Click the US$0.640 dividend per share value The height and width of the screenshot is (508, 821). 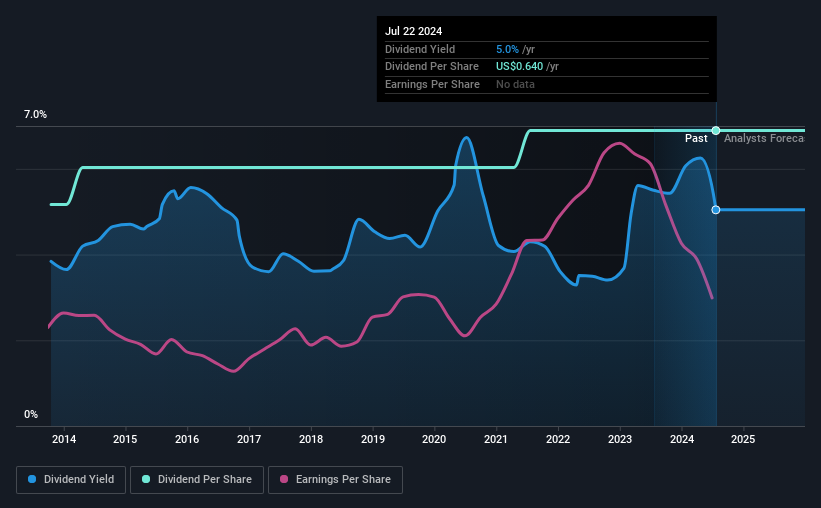click(x=519, y=67)
